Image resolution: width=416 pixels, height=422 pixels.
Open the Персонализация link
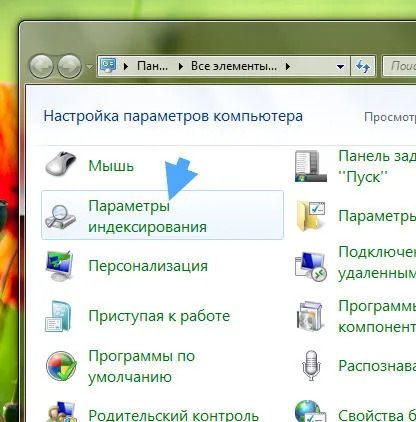[x=148, y=266]
